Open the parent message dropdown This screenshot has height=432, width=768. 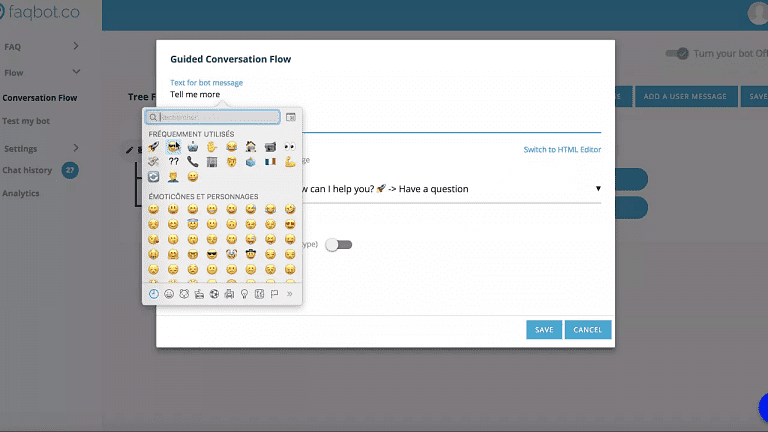(x=598, y=188)
